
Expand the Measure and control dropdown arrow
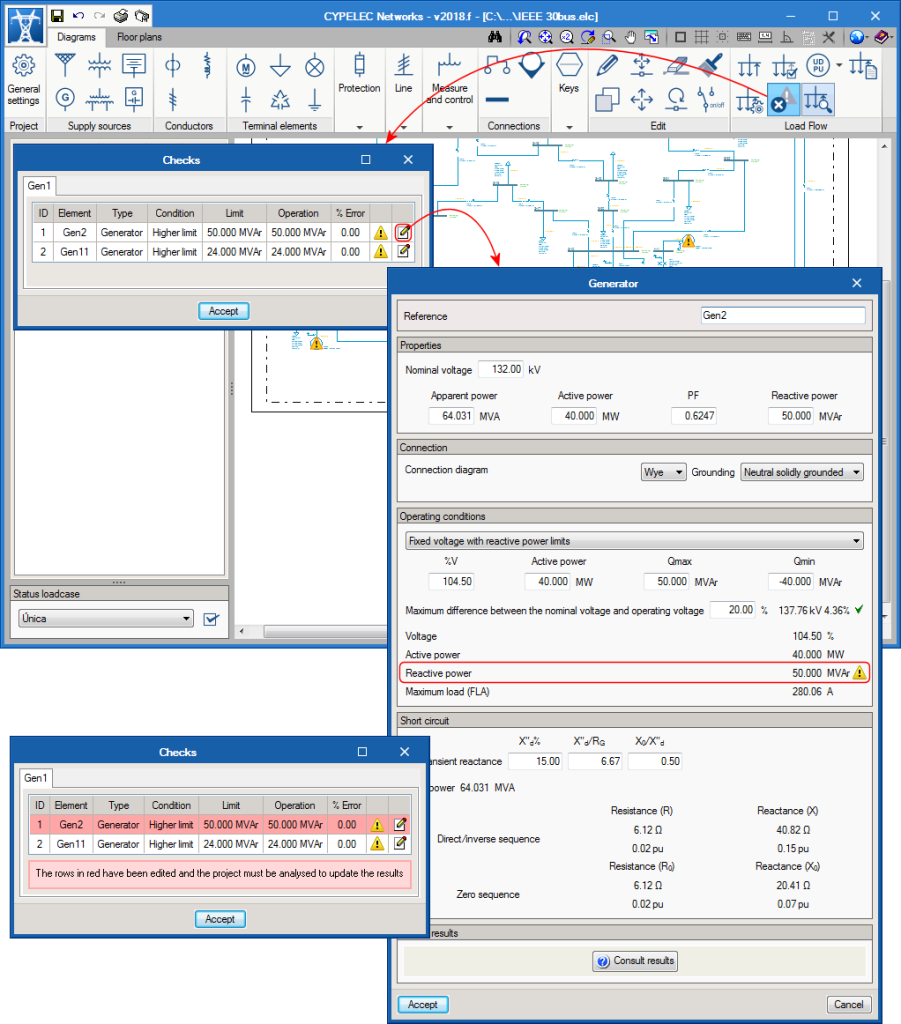(x=449, y=127)
